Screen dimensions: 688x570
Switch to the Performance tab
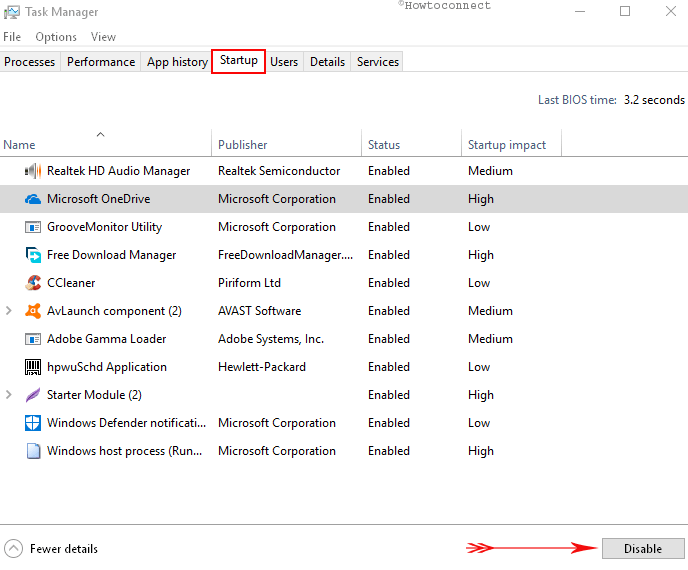pos(101,62)
